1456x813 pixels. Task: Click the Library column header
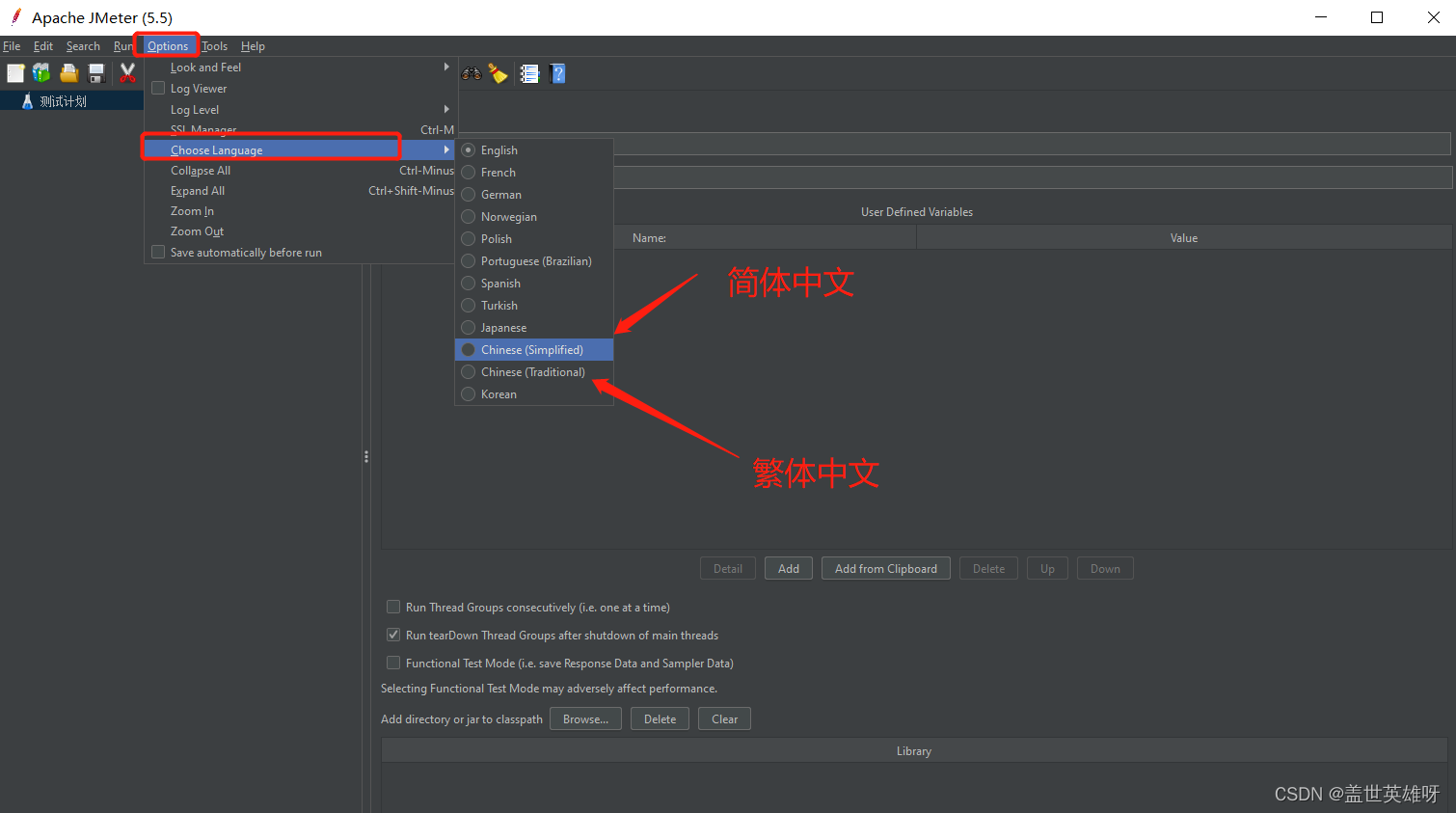[x=914, y=750]
